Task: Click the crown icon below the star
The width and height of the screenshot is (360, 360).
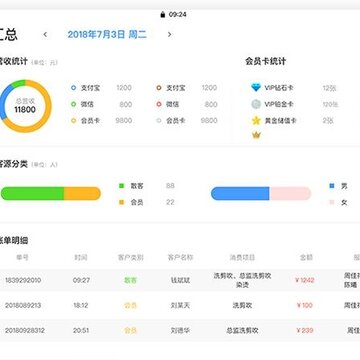Action: pos(256,135)
